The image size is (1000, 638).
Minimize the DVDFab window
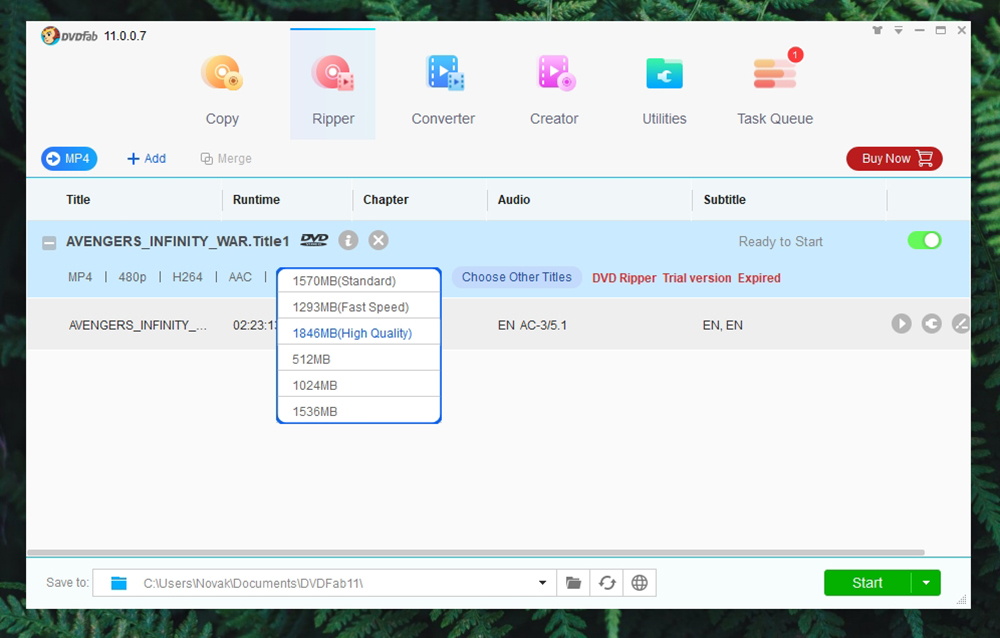click(919, 30)
